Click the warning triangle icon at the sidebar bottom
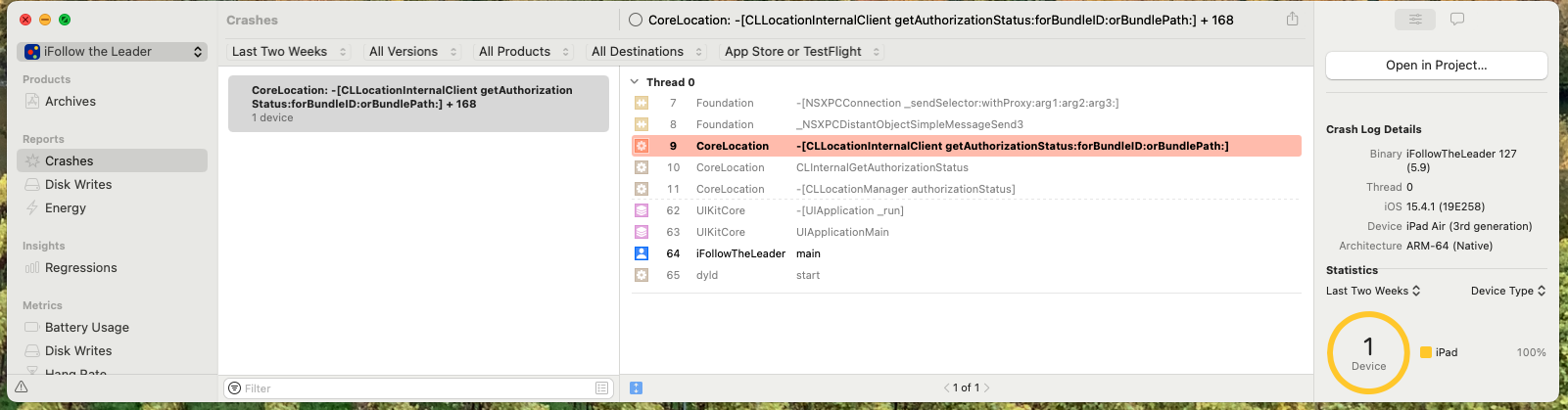 pyautogui.click(x=21, y=387)
